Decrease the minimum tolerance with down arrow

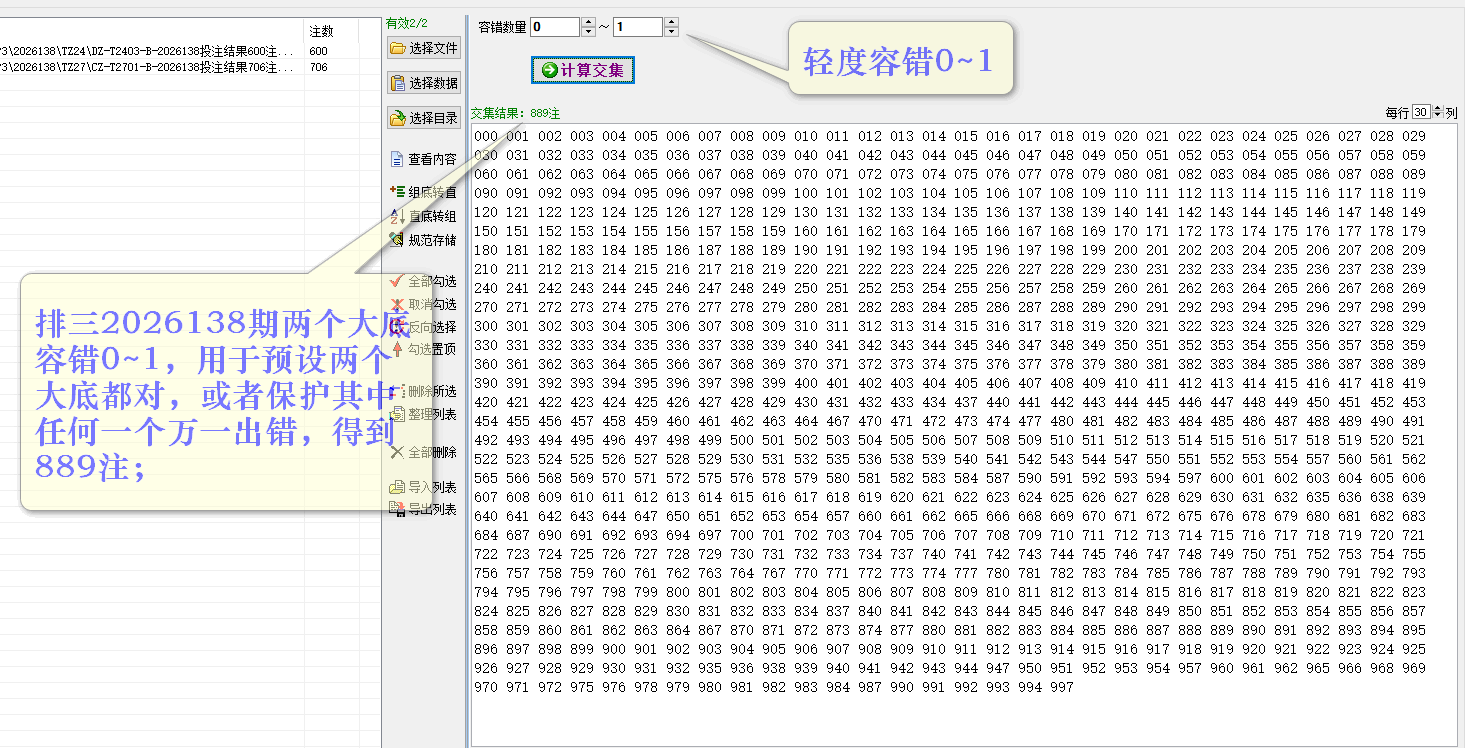tap(588, 32)
